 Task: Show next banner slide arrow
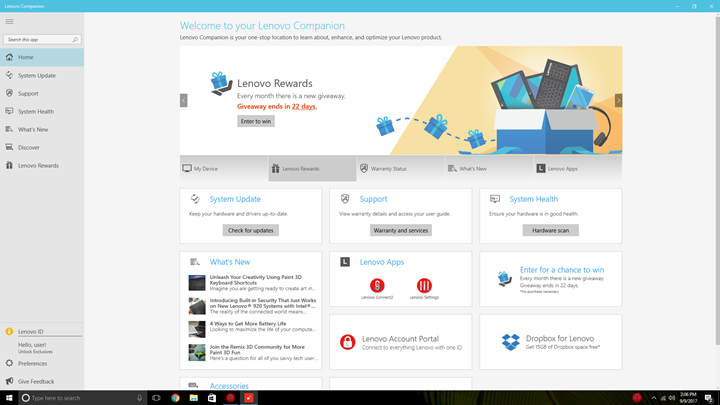tap(618, 100)
